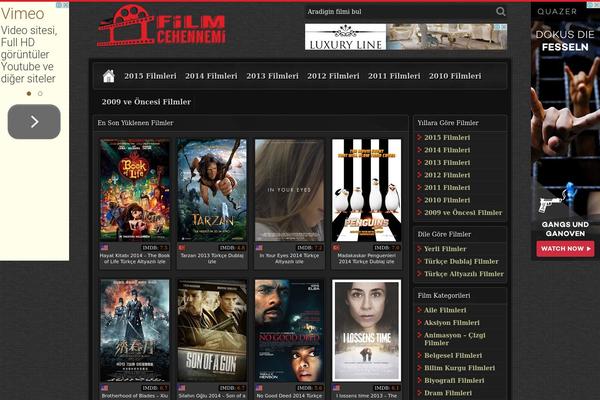Open the Brotherhood of Blades poster
The width and height of the screenshot is (600, 400).
[x=135, y=330]
